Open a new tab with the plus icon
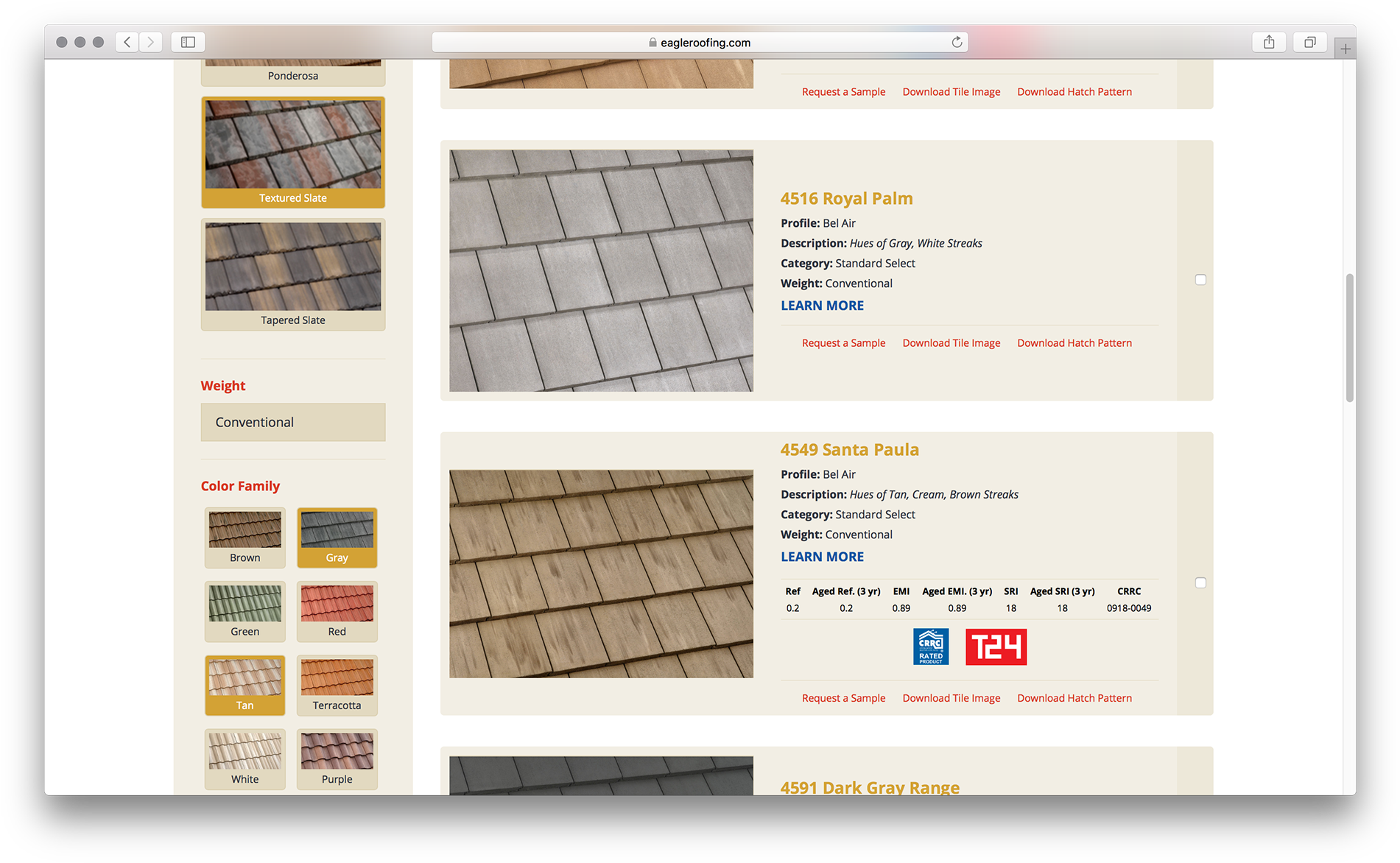 point(1346,49)
